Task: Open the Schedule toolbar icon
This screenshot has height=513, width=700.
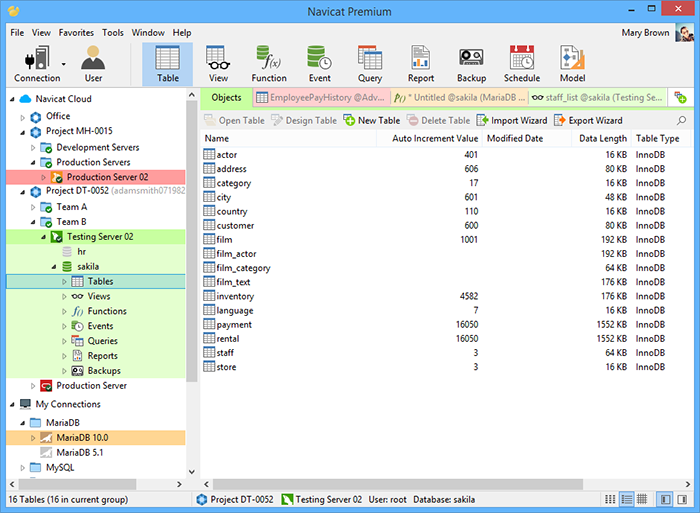Action: point(522,64)
